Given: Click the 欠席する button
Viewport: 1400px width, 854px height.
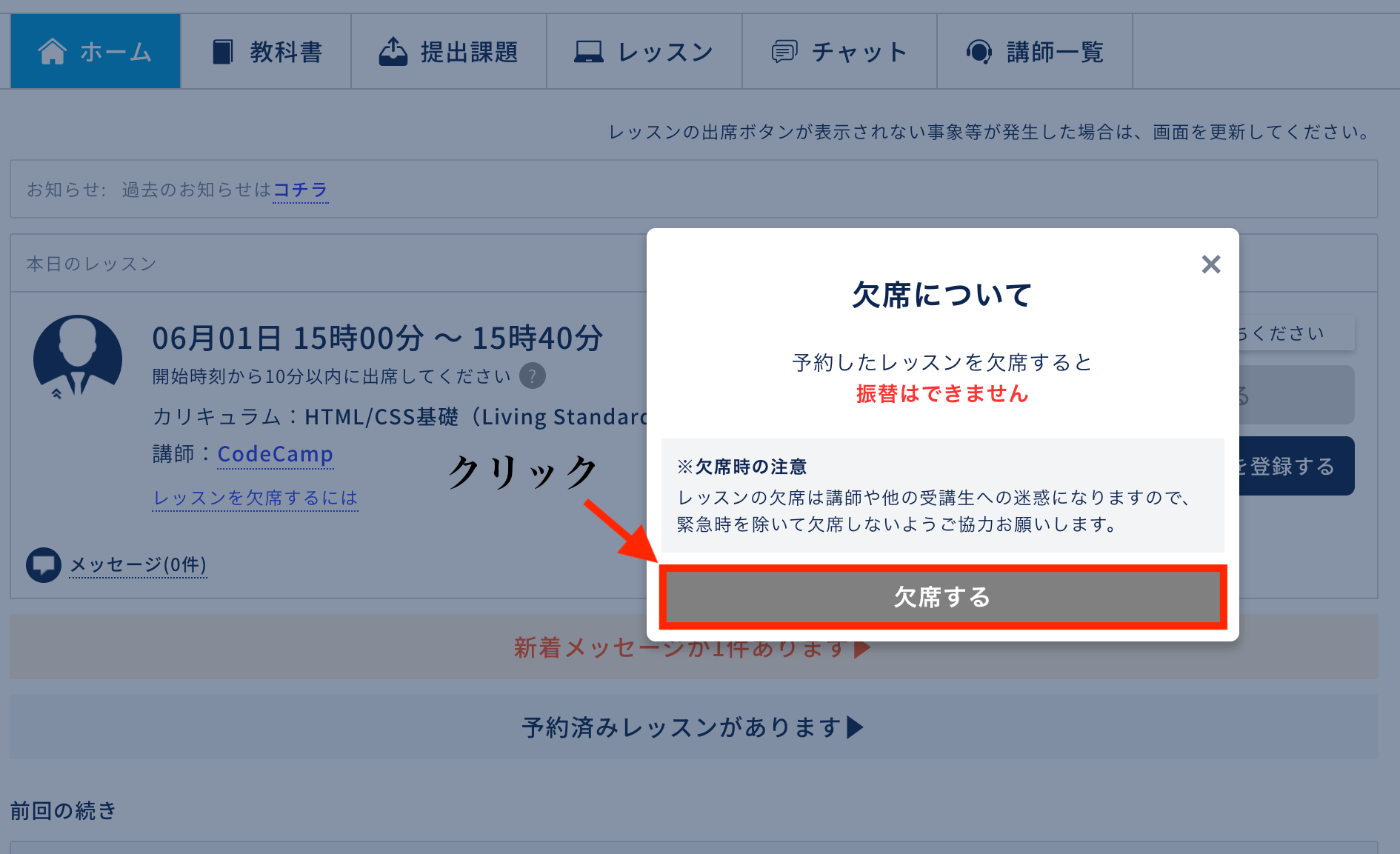Looking at the screenshot, I should [943, 597].
